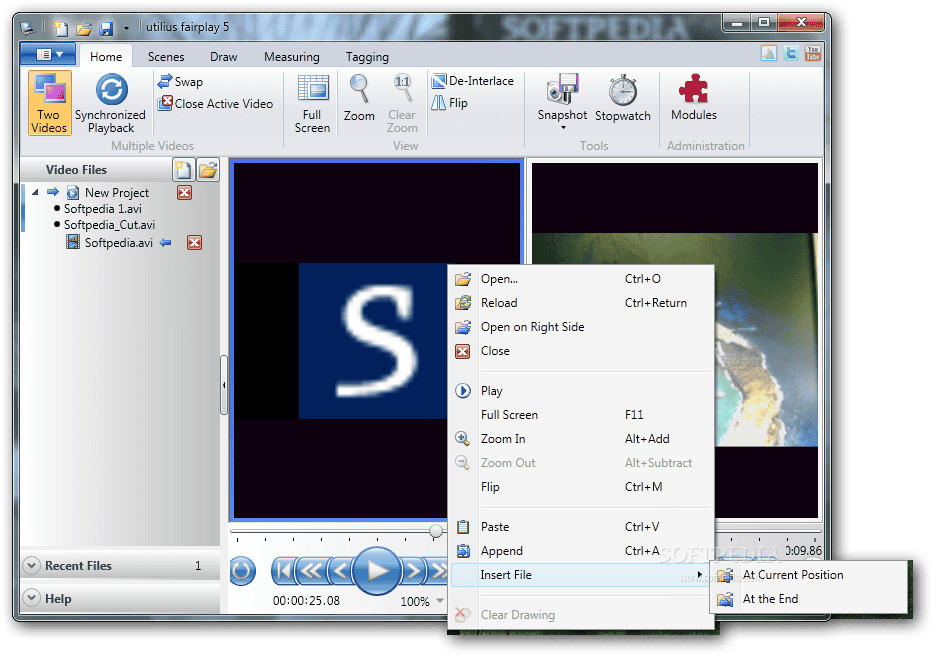This screenshot has width=933, height=655.
Task: Switch to the Scenes tab
Action: [166, 57]
